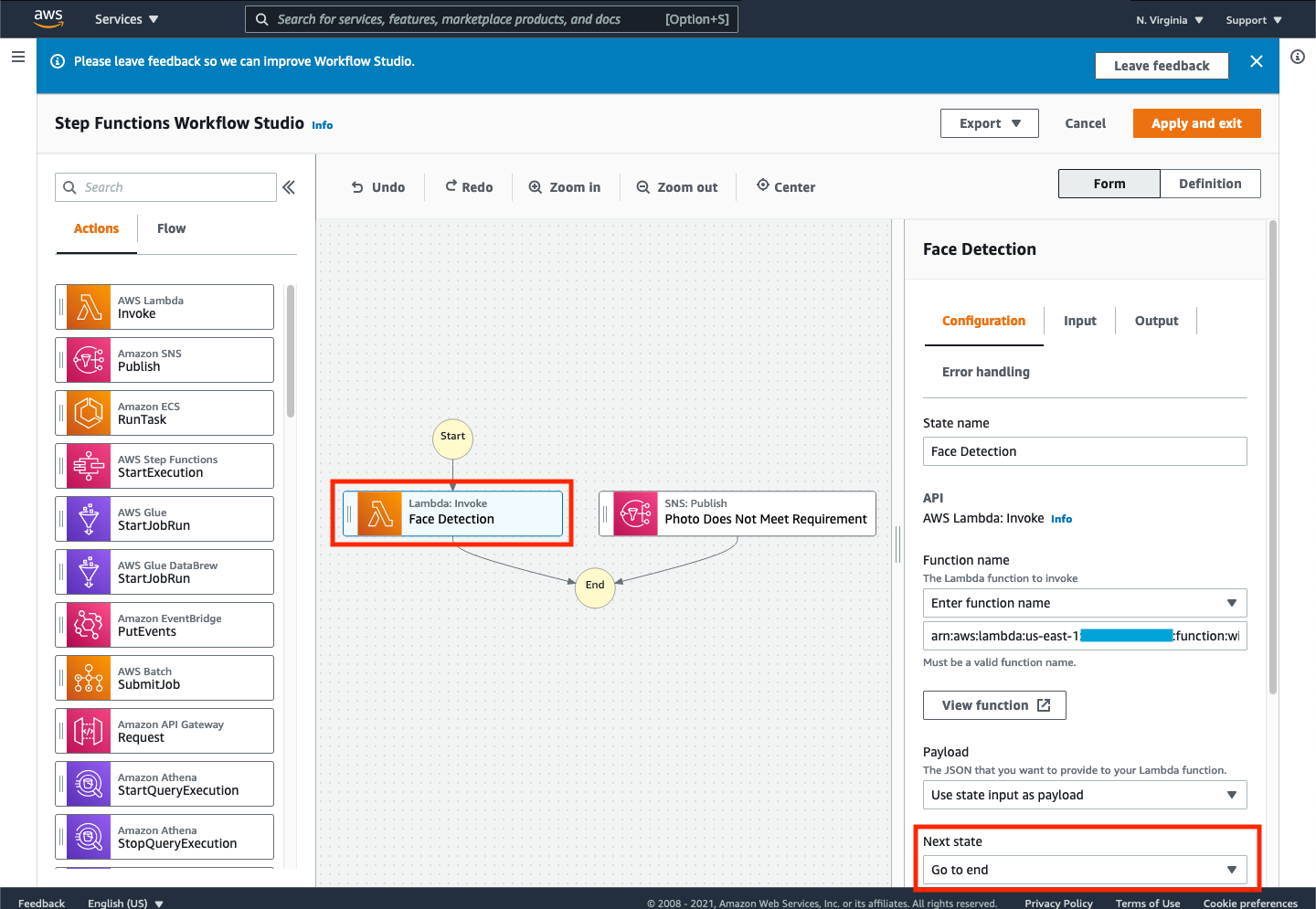Click the inspector panel scrollbar

1272,457
